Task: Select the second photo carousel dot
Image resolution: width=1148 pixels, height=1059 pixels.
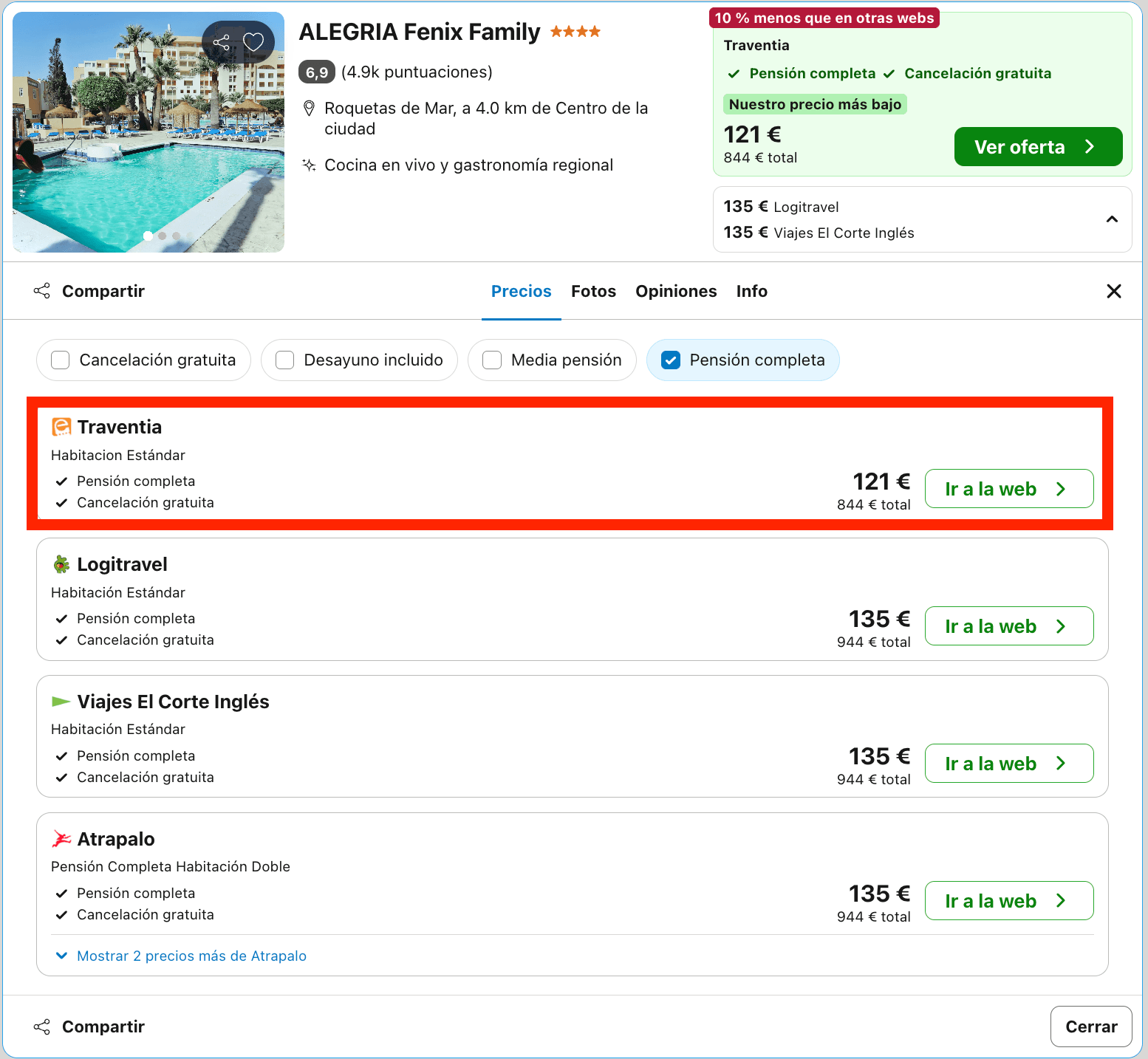Action: pos(162,236)
